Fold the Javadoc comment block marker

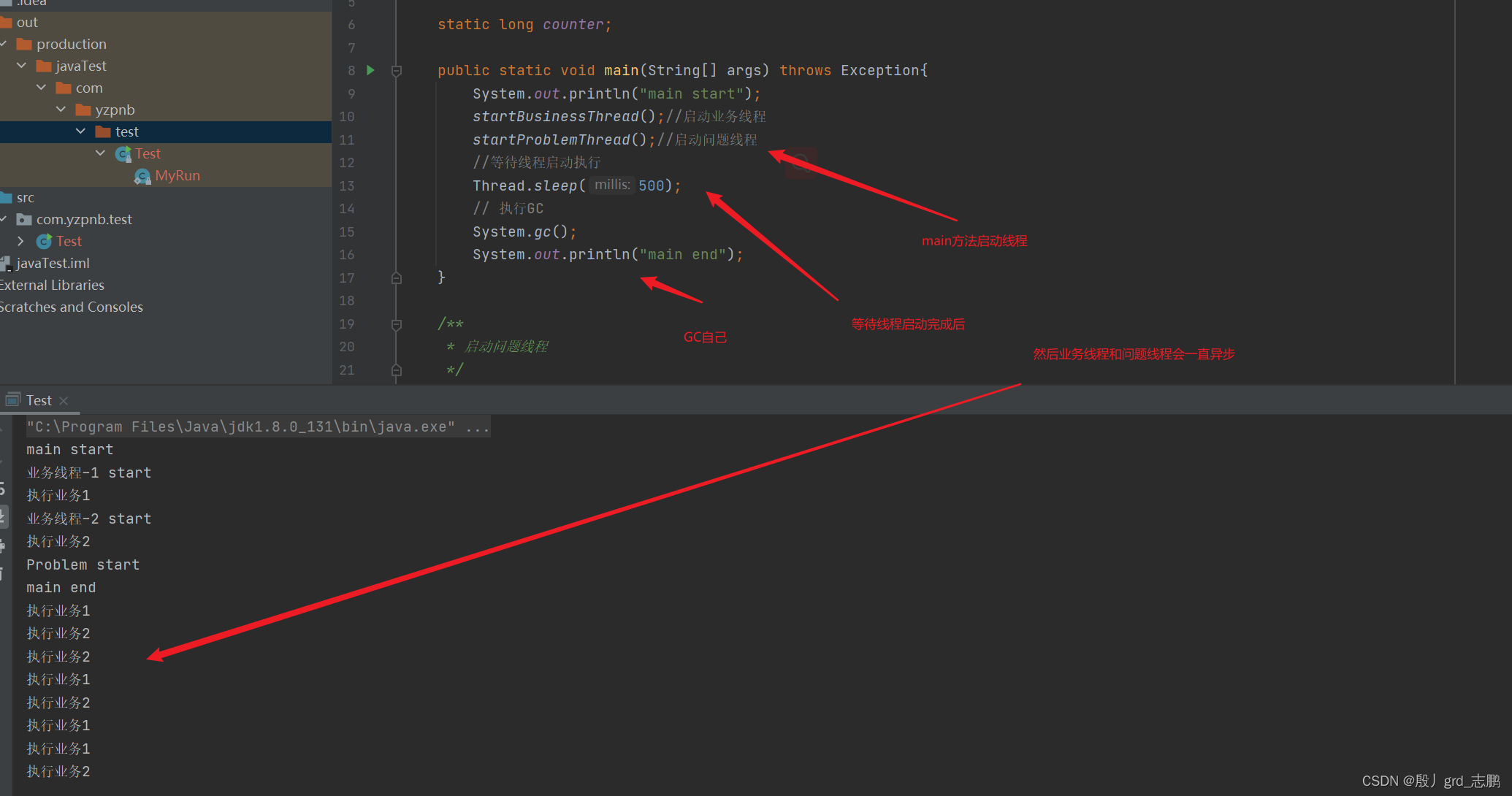(x=397, y=324)
